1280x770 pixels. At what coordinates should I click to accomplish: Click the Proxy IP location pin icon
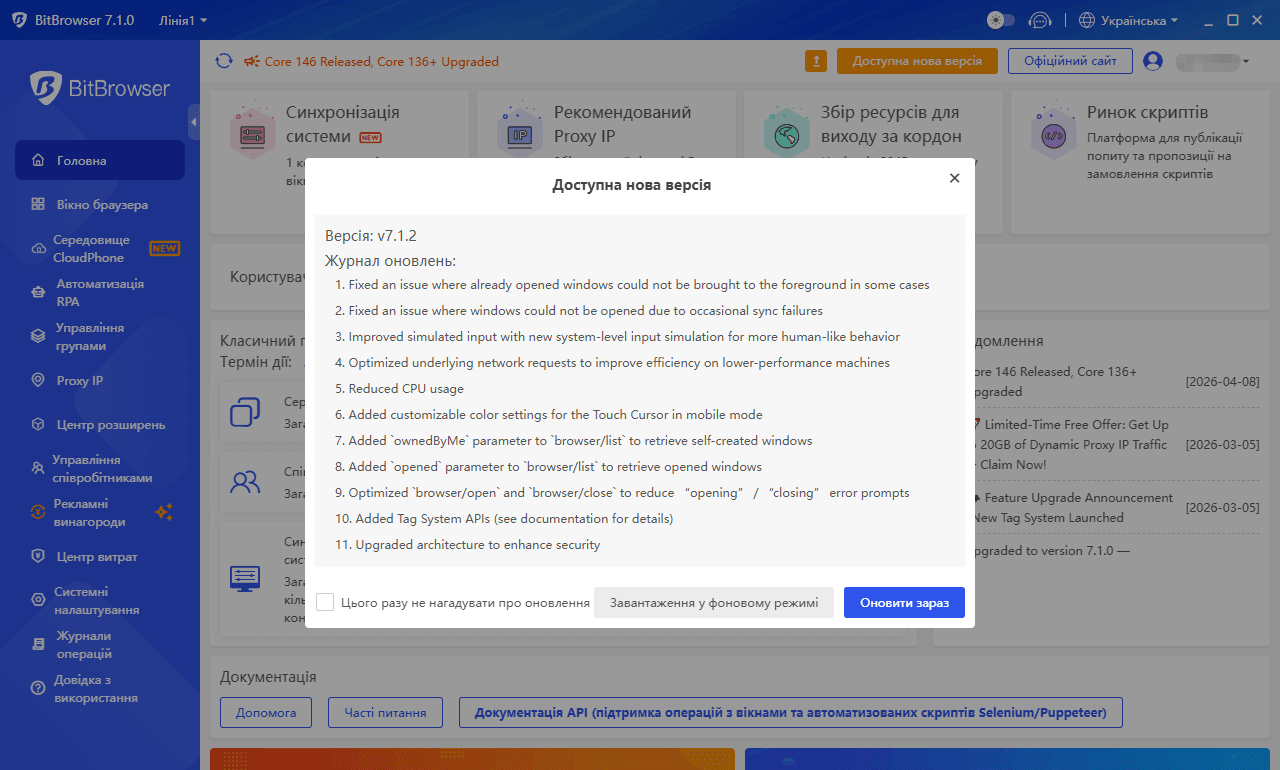point(38,381)
